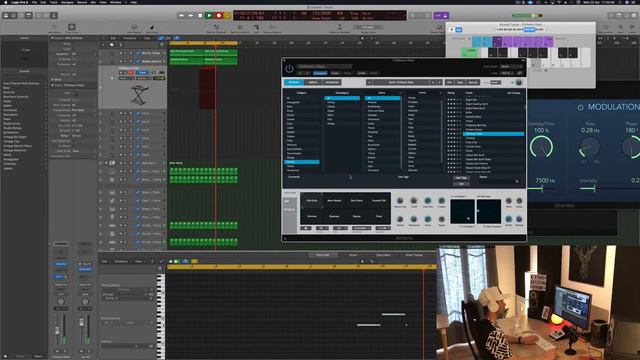The image size is (640, 360).
Task: Open the Loop Browser in control bar
Action: tap(627, 16)
